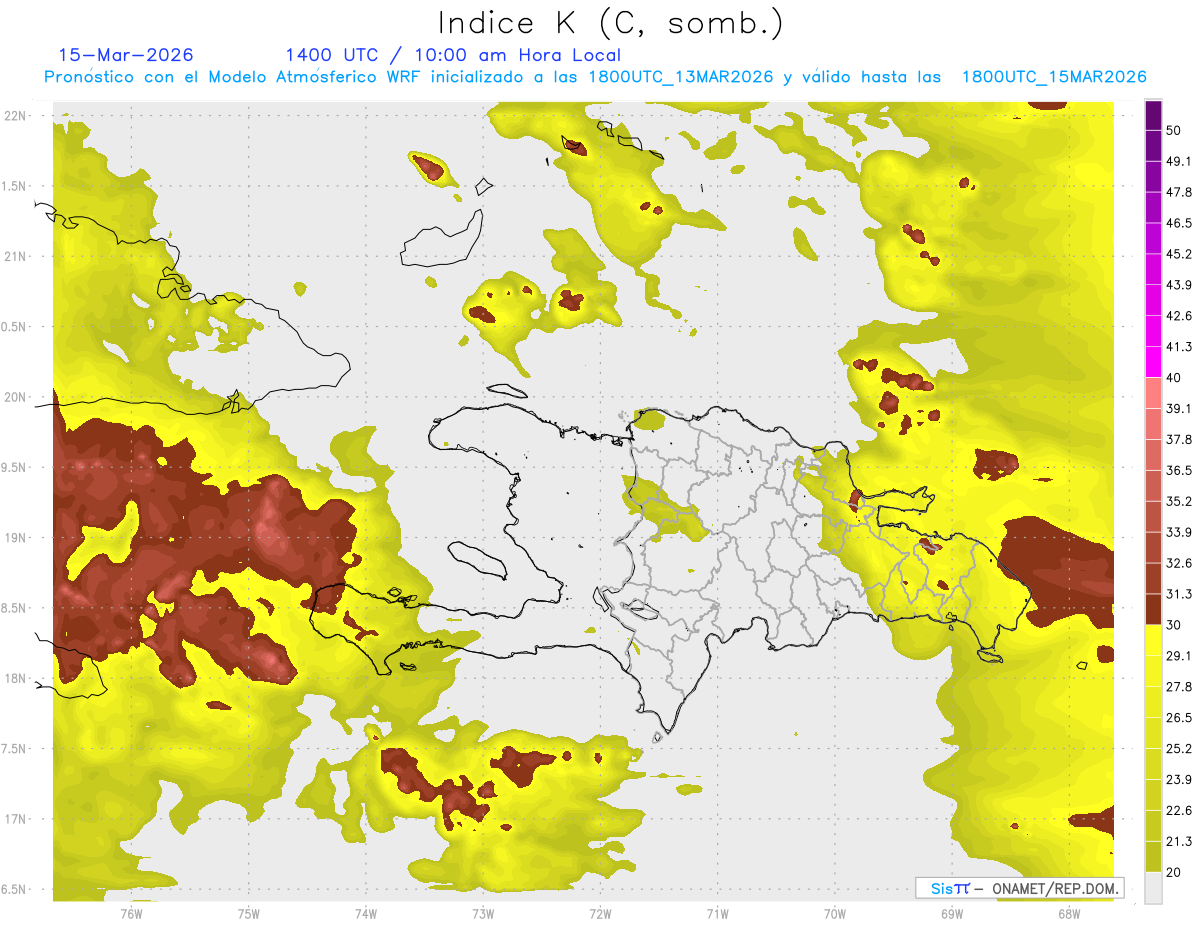Click the "50" color scale value
The image size is (1200, 927).
point(1175,130)
